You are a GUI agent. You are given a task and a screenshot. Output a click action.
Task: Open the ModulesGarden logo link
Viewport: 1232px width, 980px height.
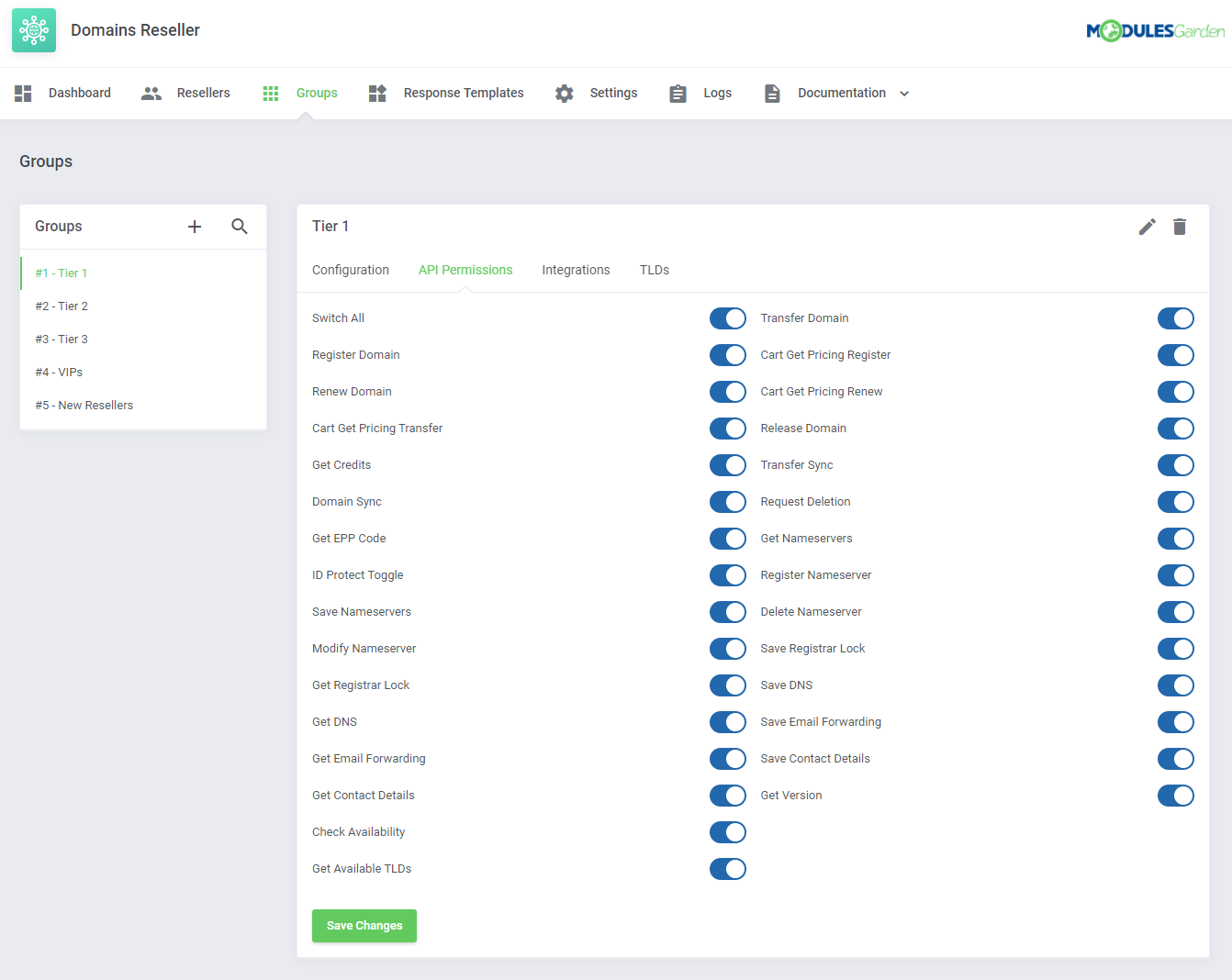coord(1155,31)
